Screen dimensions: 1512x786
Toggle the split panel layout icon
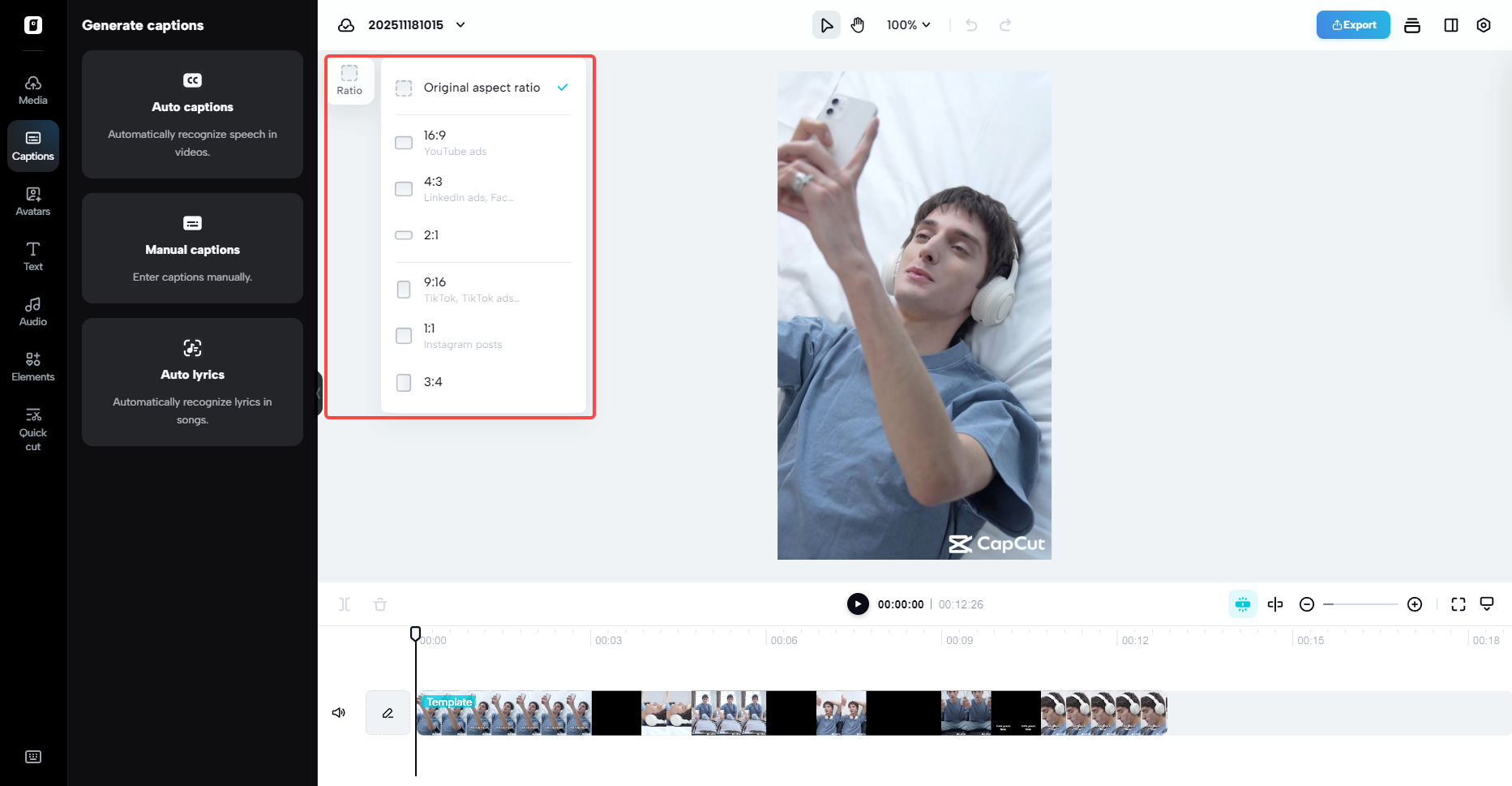click(1451, 25)
